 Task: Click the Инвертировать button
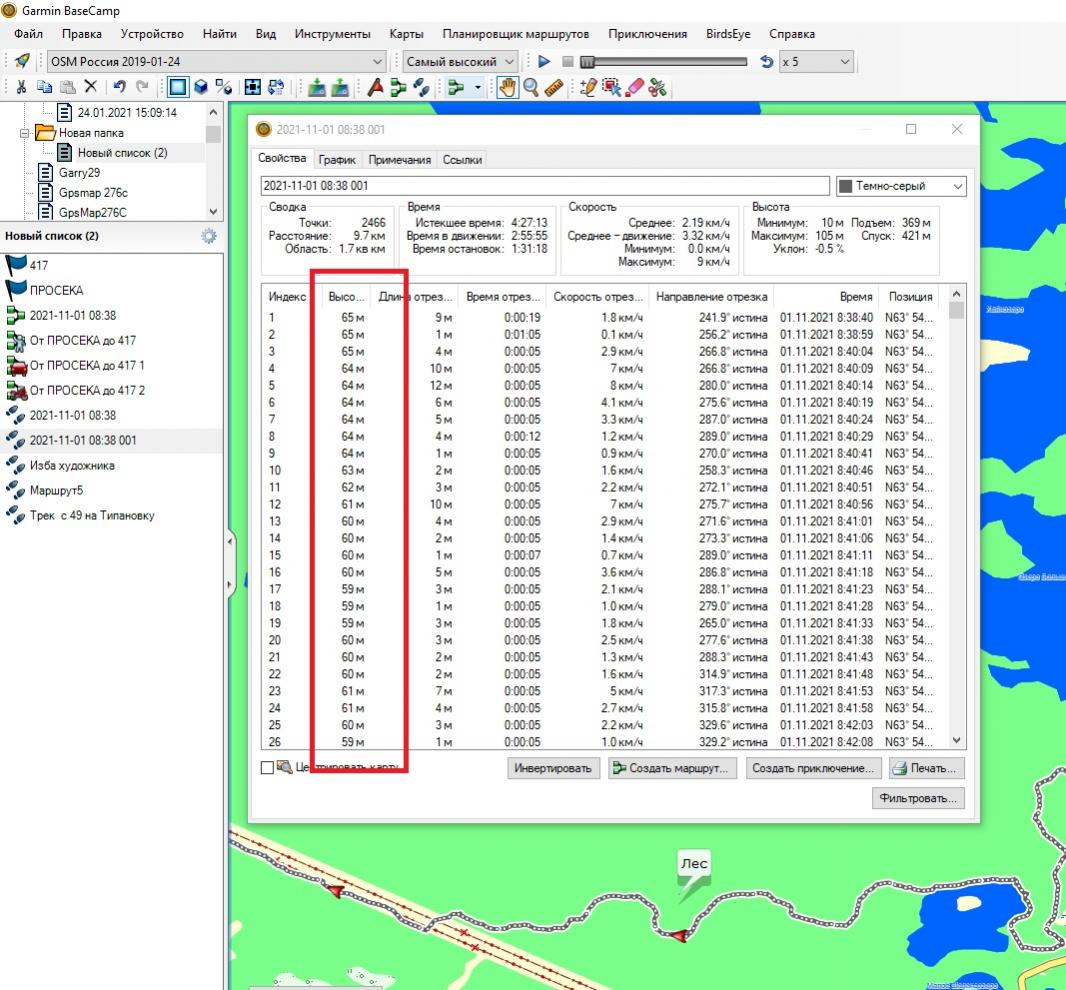coord(554,768)
